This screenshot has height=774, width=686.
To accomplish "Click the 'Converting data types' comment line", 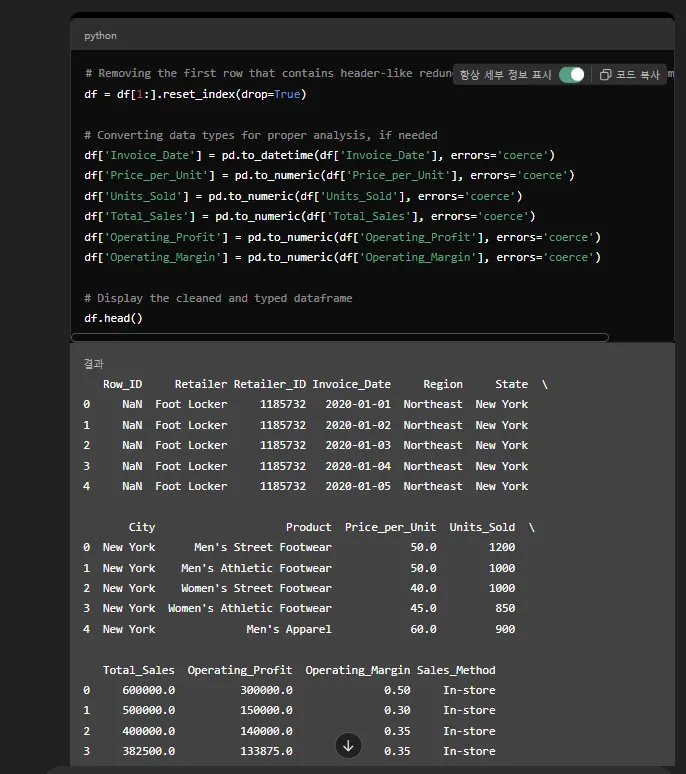I will pyautogui.click(x=260, y=135).
